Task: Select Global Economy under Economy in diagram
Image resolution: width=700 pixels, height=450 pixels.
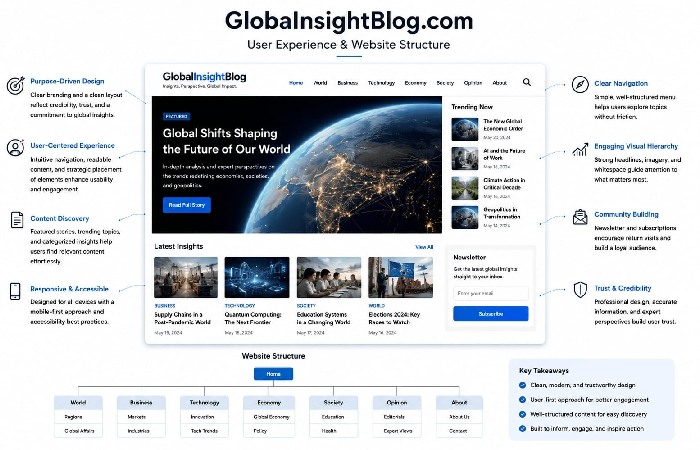Action: pos(269,417)
